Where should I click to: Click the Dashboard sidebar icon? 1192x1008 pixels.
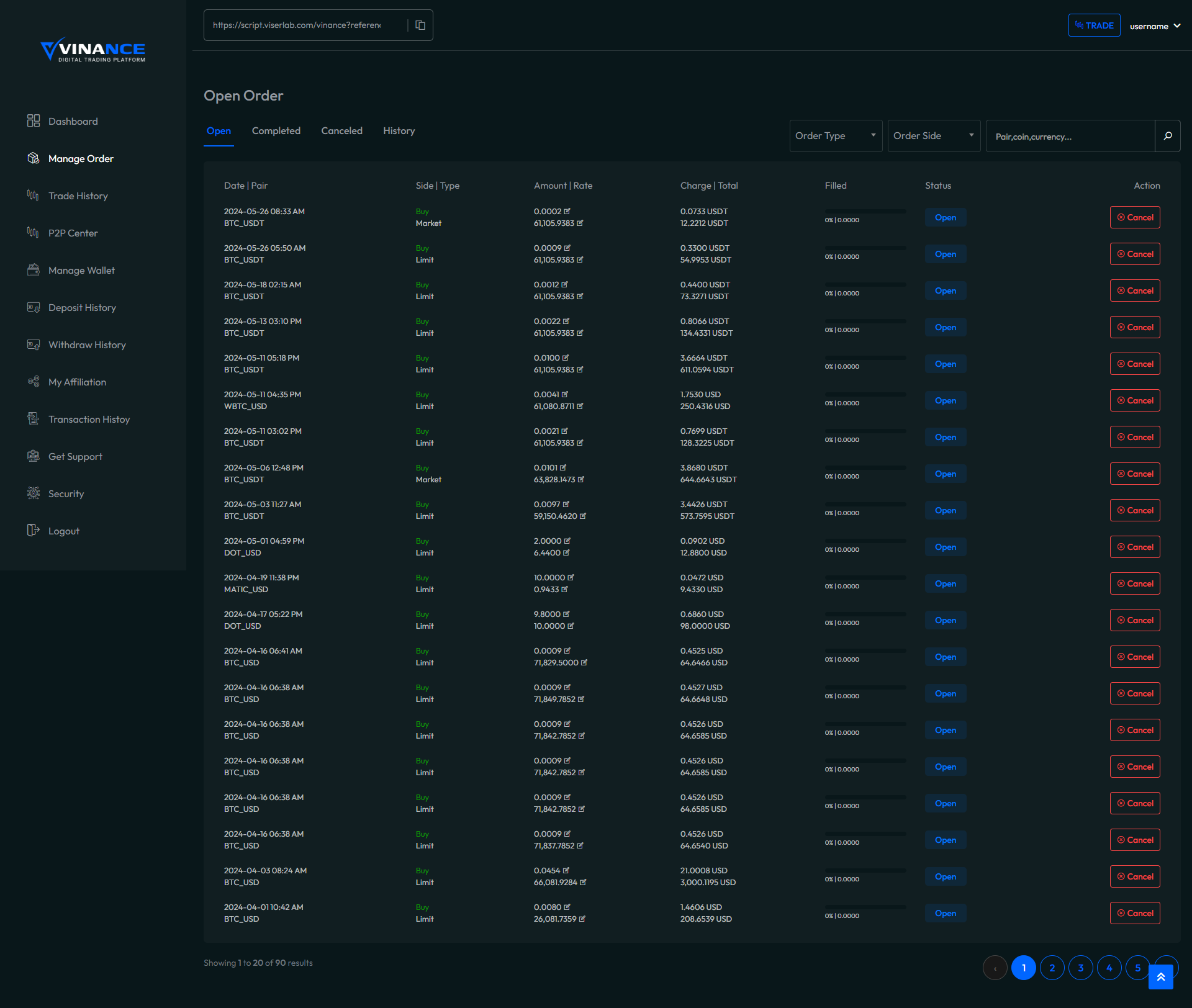tap(34, 121)
